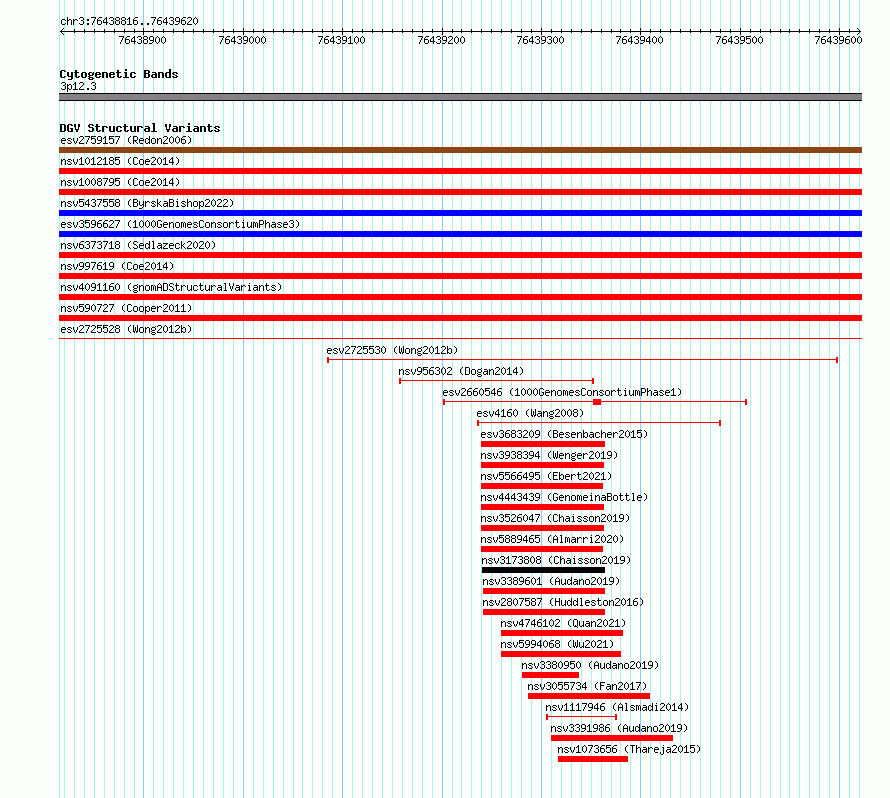
Task: Select nsv5889465 (Almarri2020) label
Action: coord(552,539)
